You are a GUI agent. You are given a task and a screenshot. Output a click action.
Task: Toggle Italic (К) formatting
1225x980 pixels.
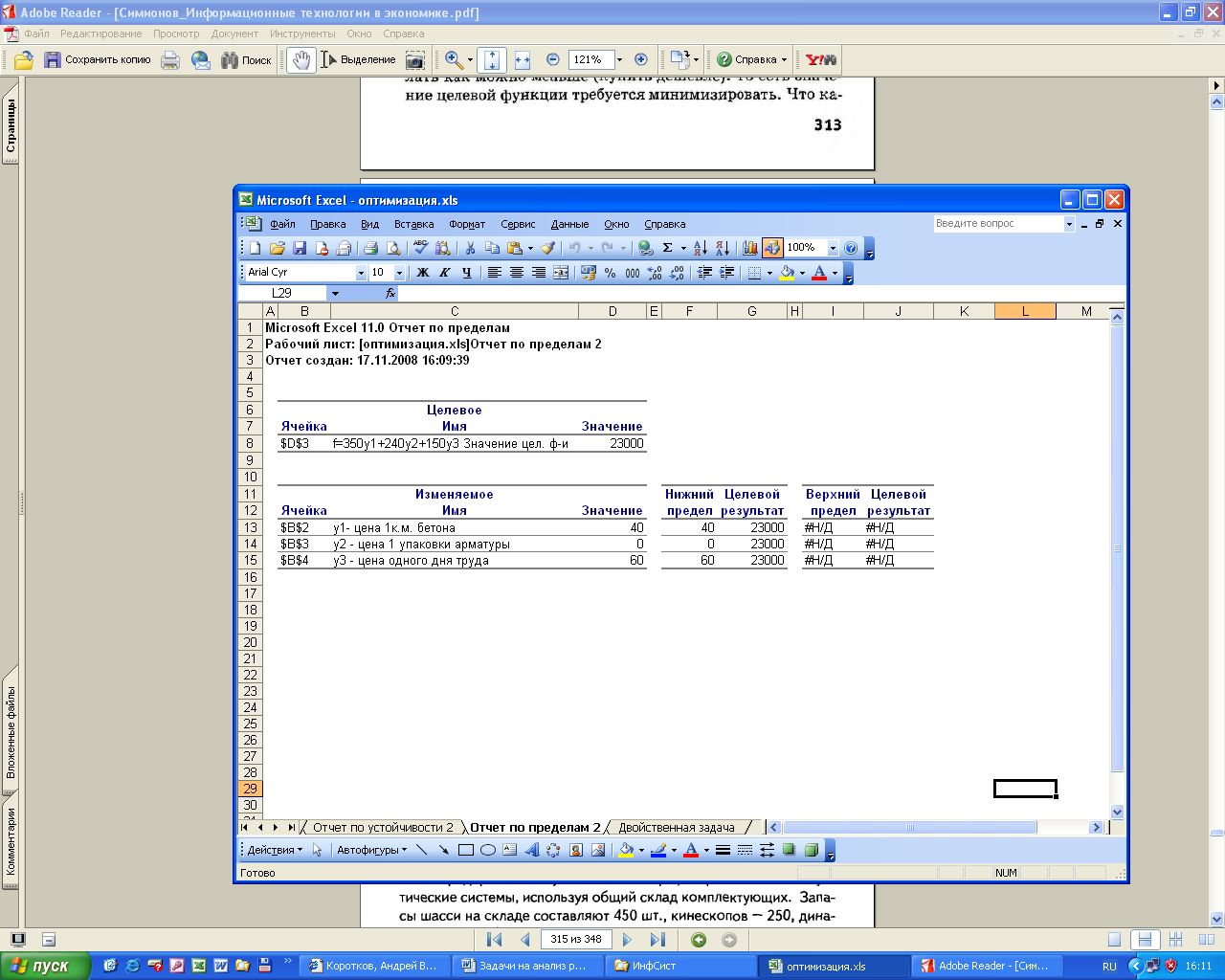pyautogui.click(x=445, y=273)
